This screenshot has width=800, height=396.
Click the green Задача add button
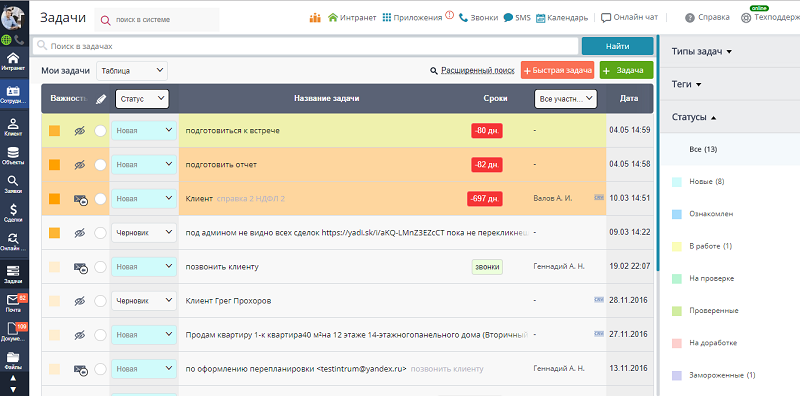click(627, 70)
